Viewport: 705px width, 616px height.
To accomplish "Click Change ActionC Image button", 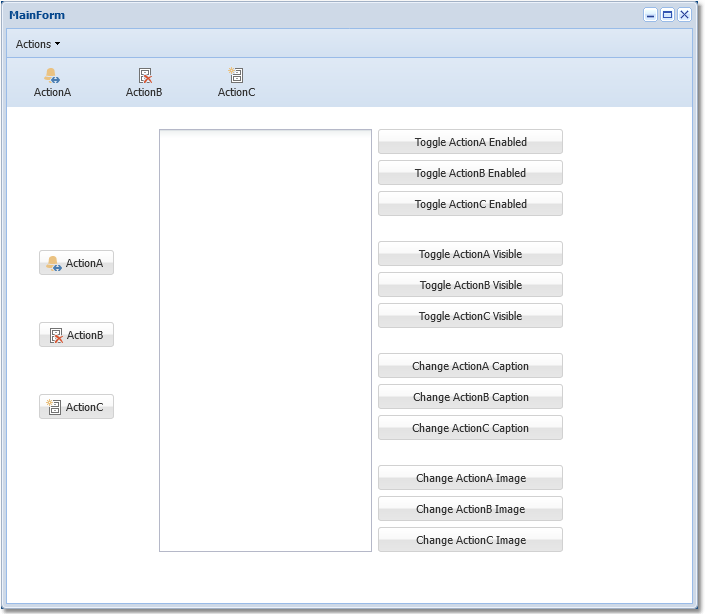I will [x=470, y=540].
